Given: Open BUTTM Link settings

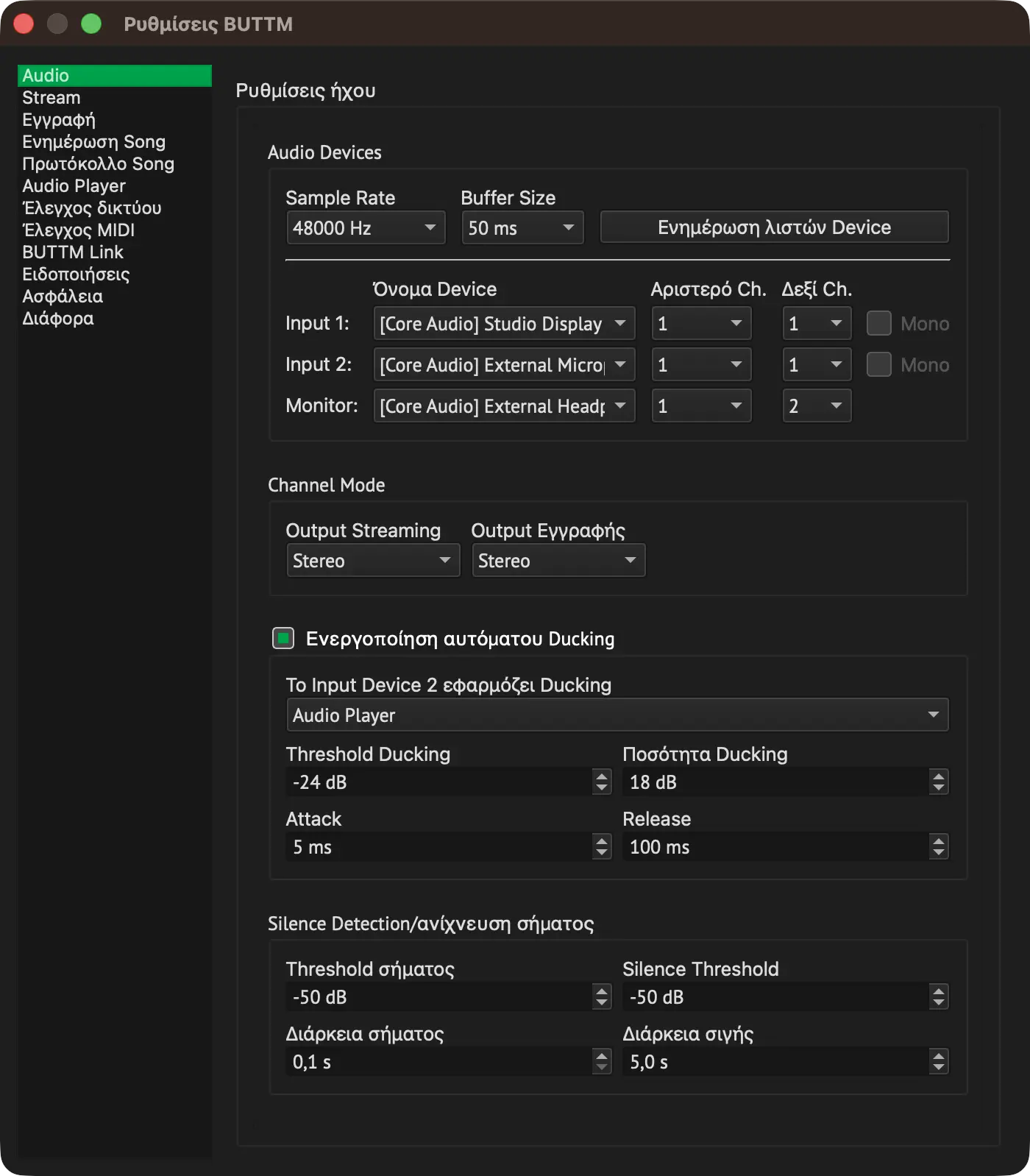Looking at the screenshot, I should [115, 252].
